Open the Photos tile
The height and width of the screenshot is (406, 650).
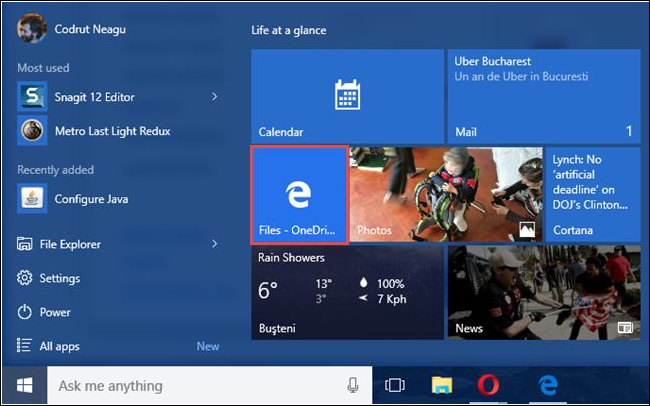click(446, 194)
